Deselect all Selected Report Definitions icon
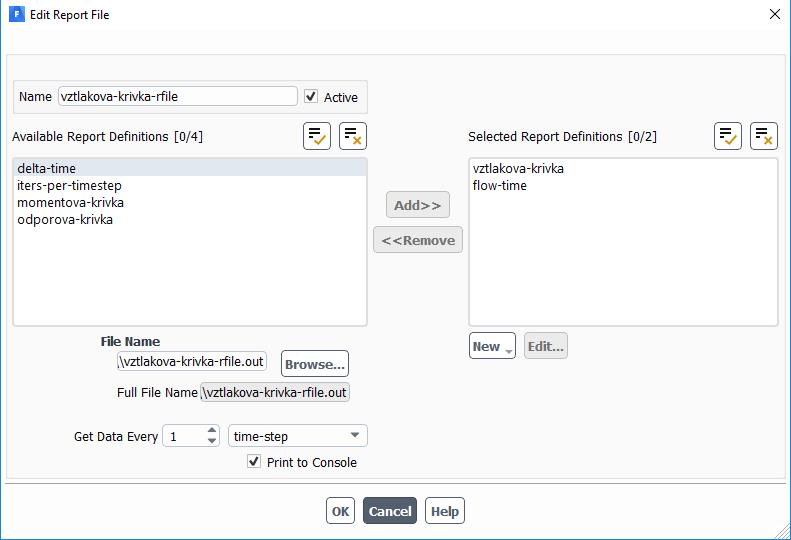The image size is (791, 540). (764, 136)
